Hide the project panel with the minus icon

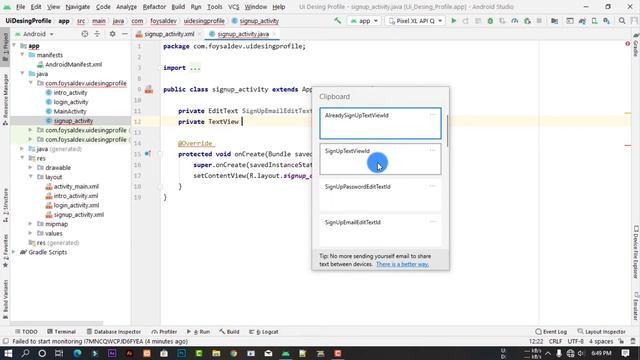tap(125, 34)
